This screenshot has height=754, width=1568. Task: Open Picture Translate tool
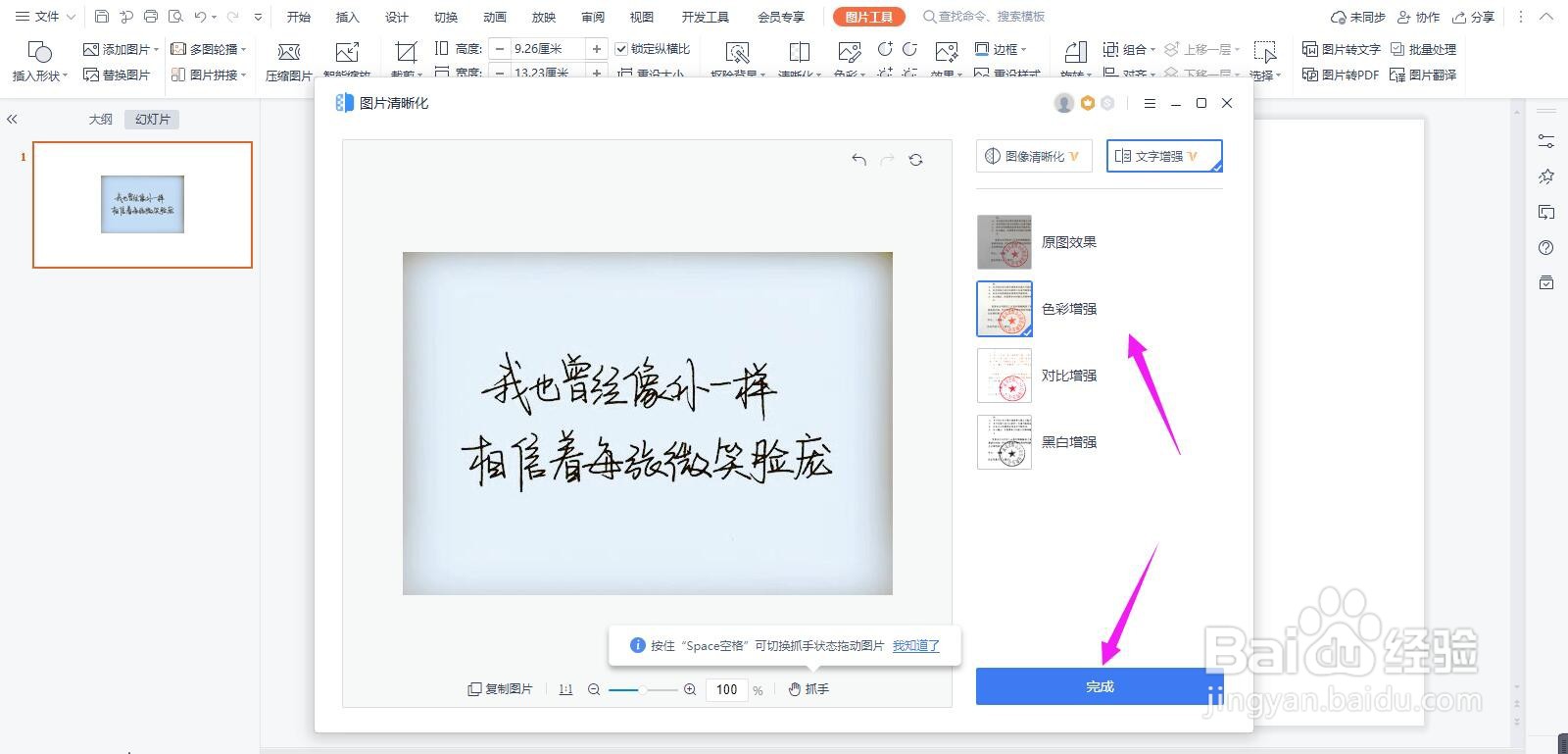click(x=1423, y=75)
